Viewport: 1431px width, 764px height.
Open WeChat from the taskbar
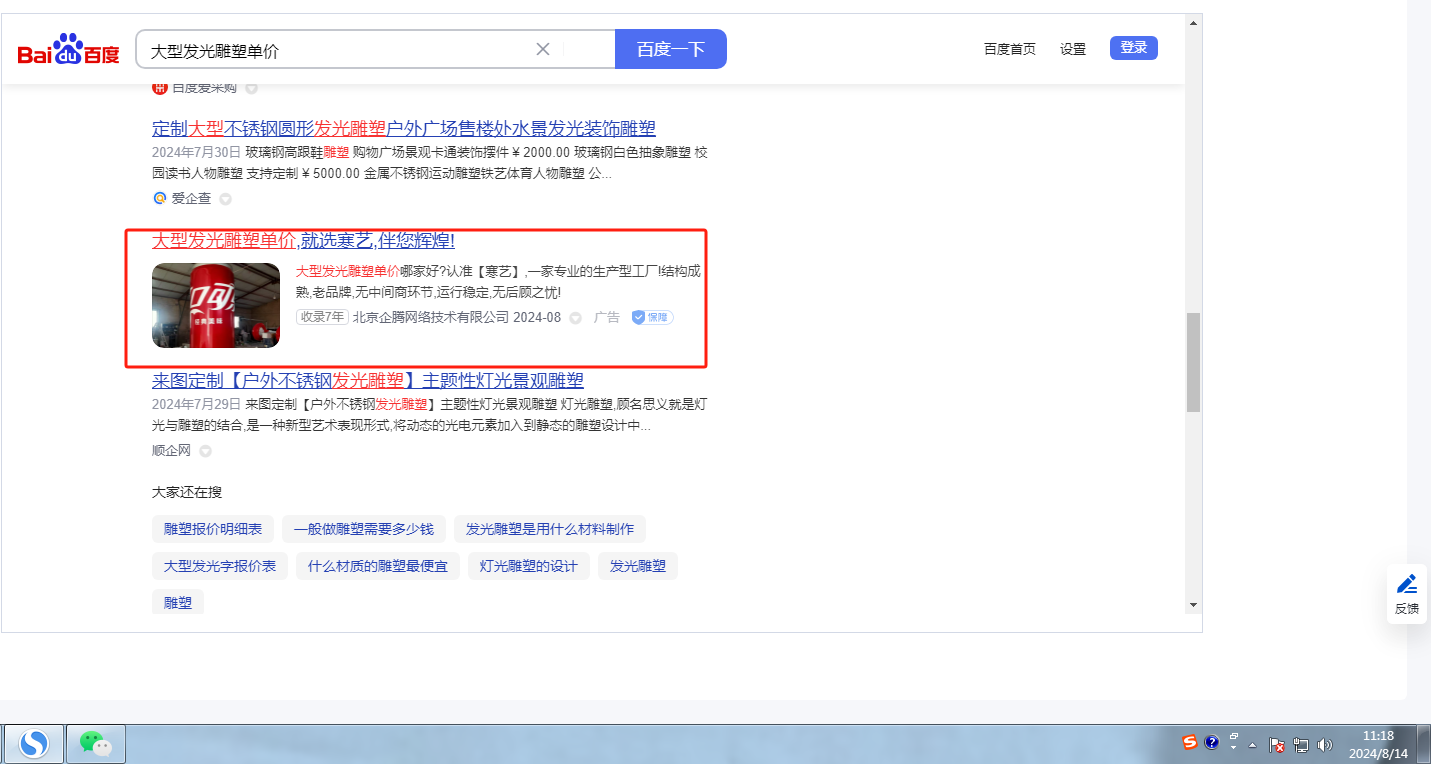pos(95,743)
